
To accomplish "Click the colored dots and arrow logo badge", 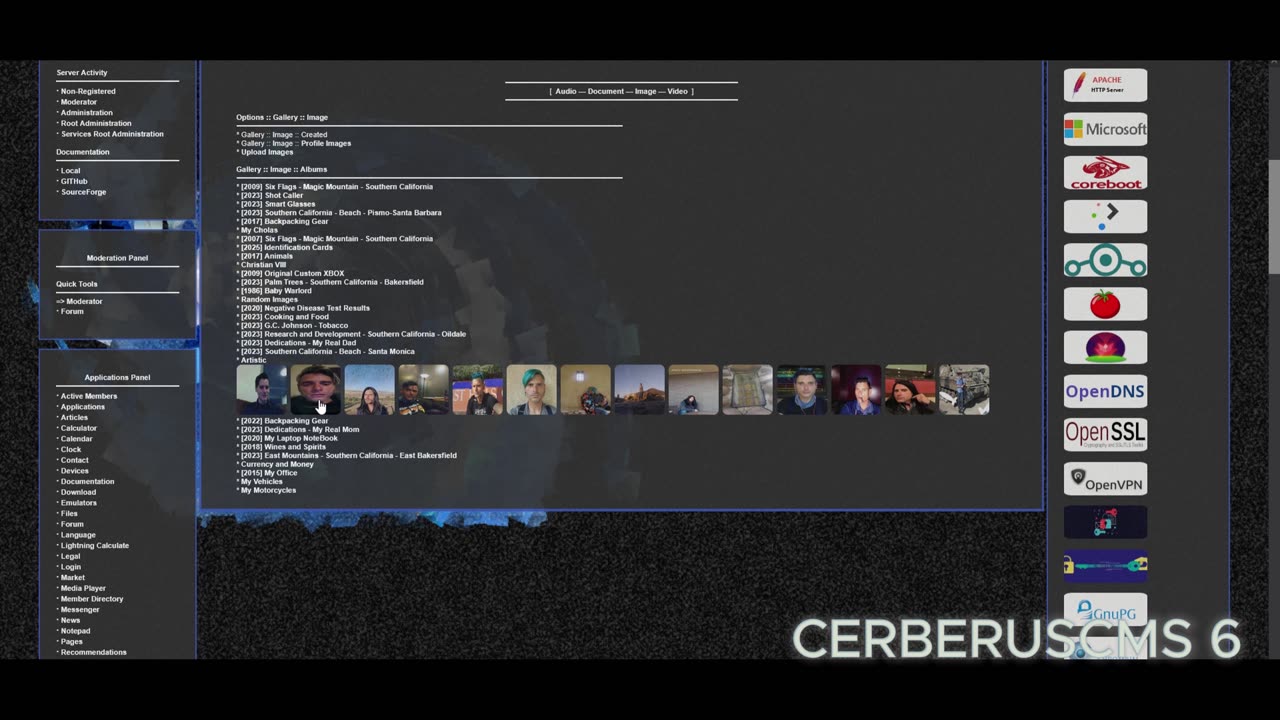I will tap(1105, 216).
